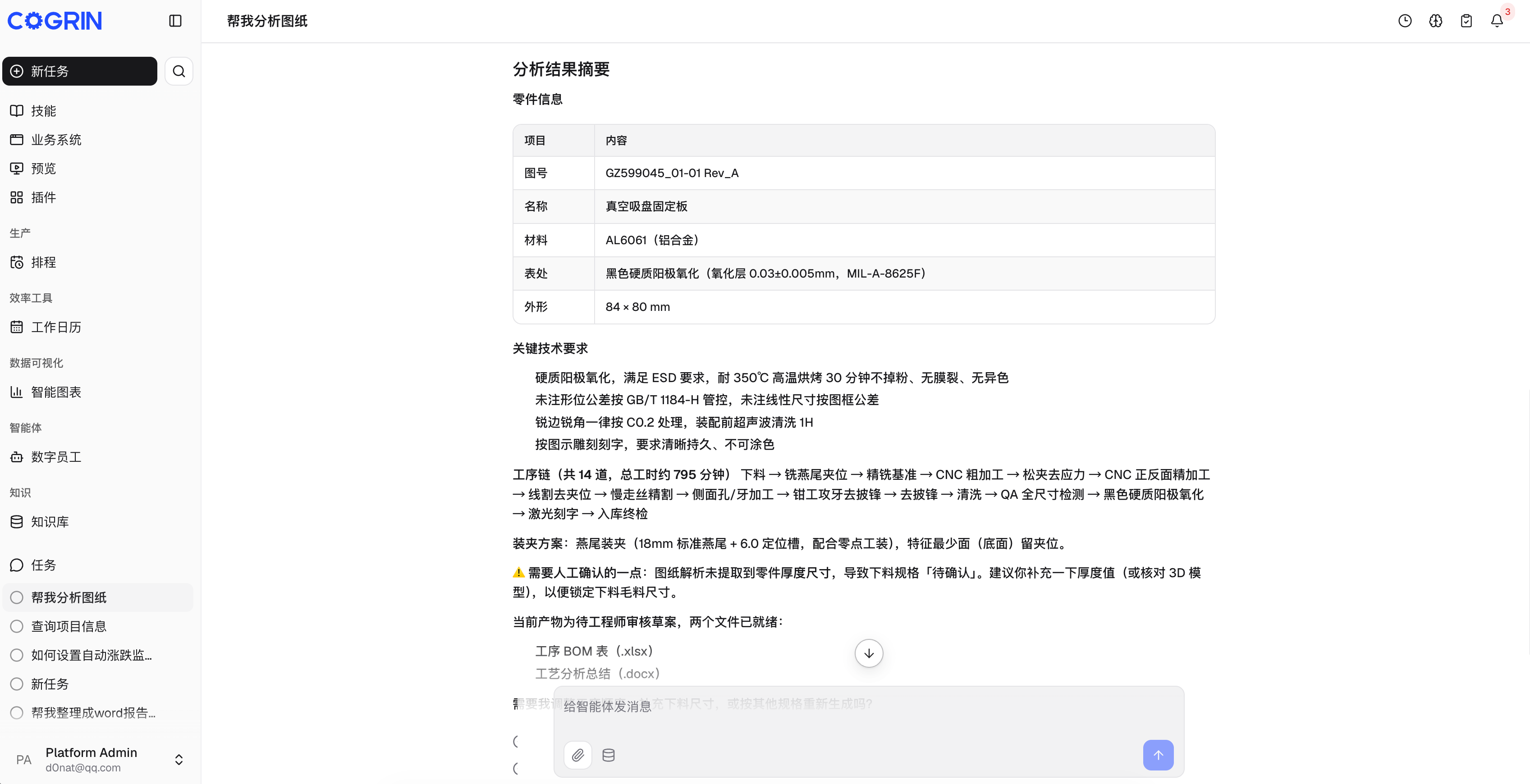Select the 如何设置自动涨跌监... task

pos(98,655)
